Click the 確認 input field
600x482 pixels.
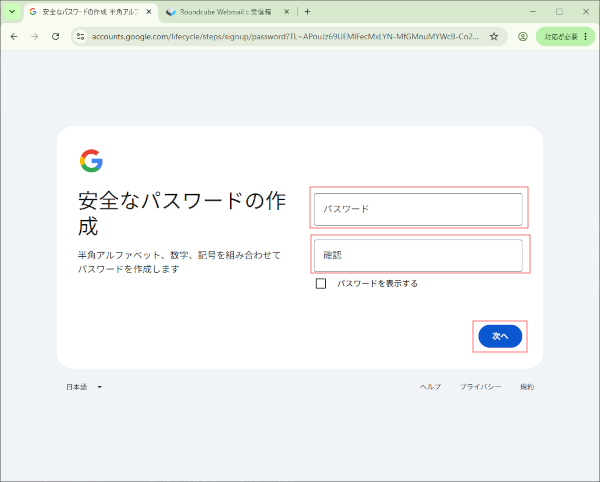418,255
